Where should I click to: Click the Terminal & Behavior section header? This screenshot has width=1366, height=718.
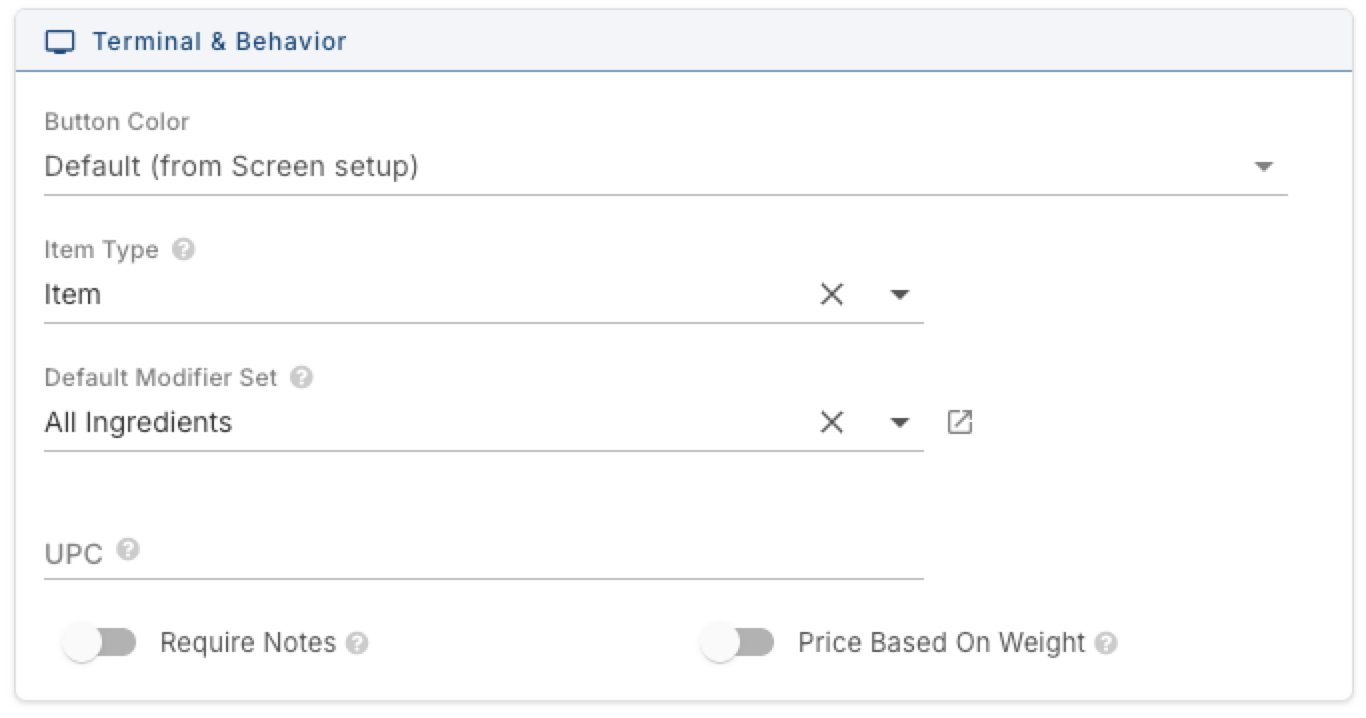click(683, 42)
